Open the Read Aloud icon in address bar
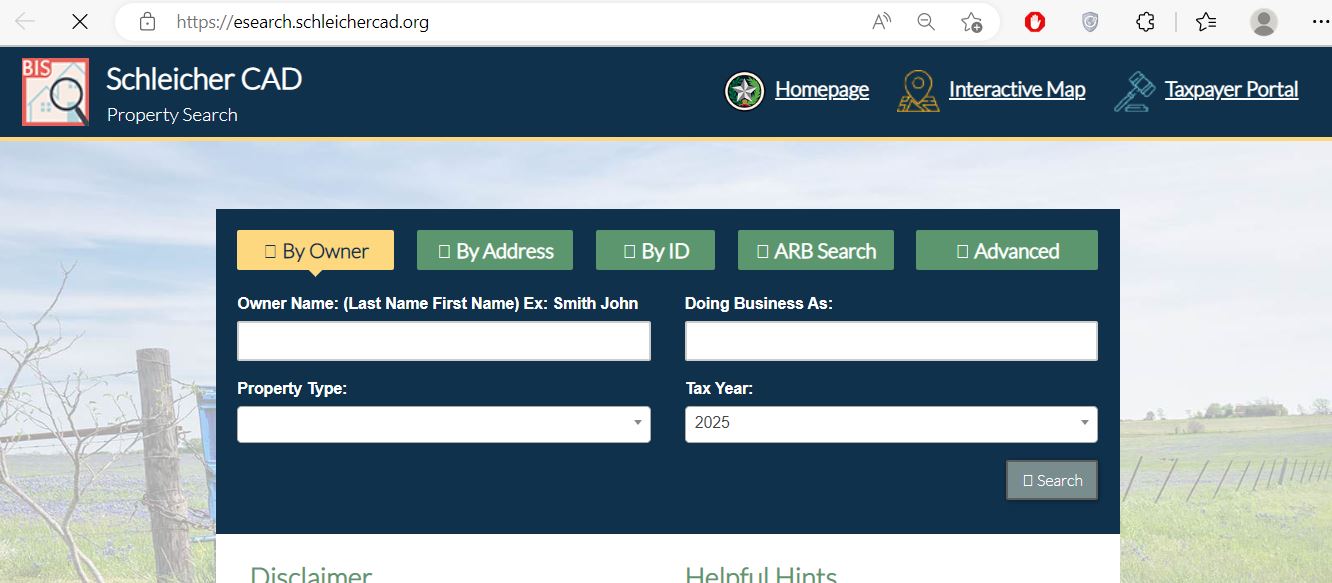The image size is (1332, 583). click(x=881, y=22)
